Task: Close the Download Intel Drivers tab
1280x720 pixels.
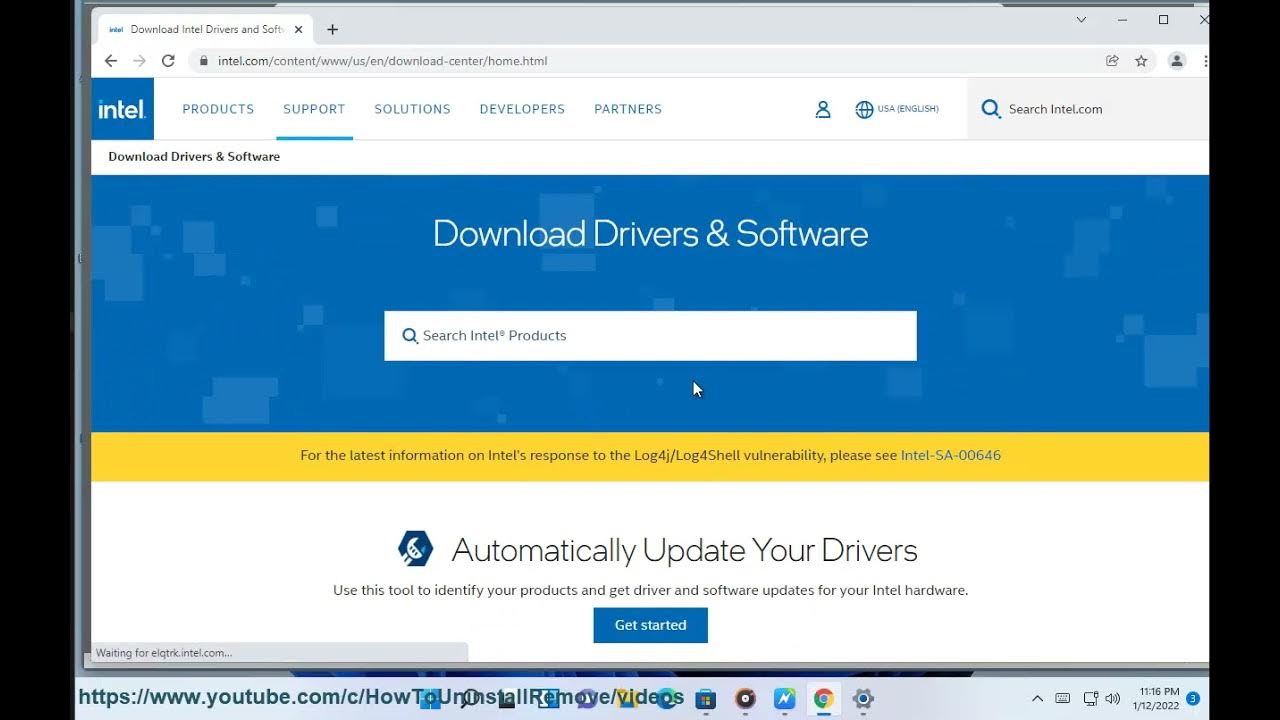Action: 298,29
